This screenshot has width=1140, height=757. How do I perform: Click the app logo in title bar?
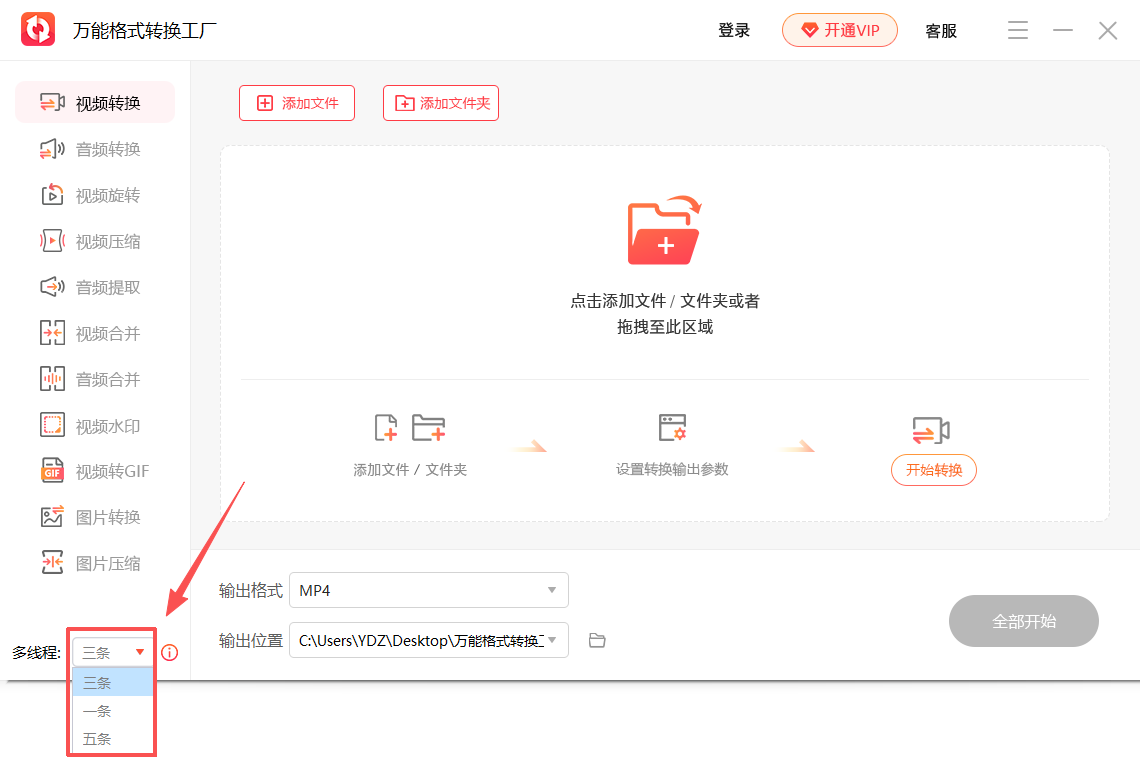38,30
